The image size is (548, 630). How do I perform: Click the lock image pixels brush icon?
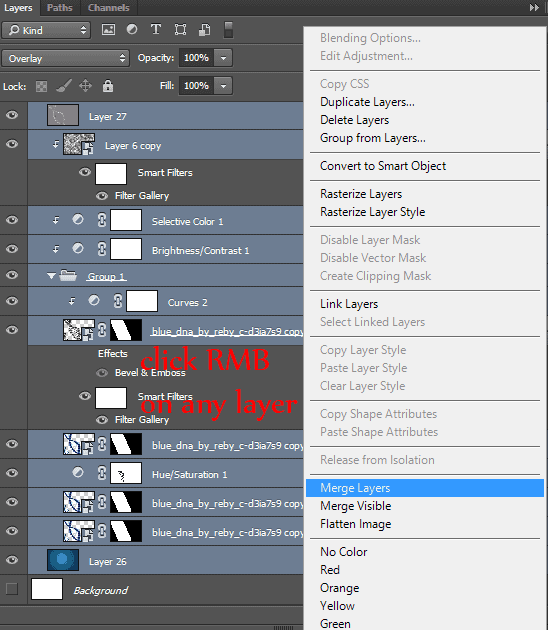(63, 86)
